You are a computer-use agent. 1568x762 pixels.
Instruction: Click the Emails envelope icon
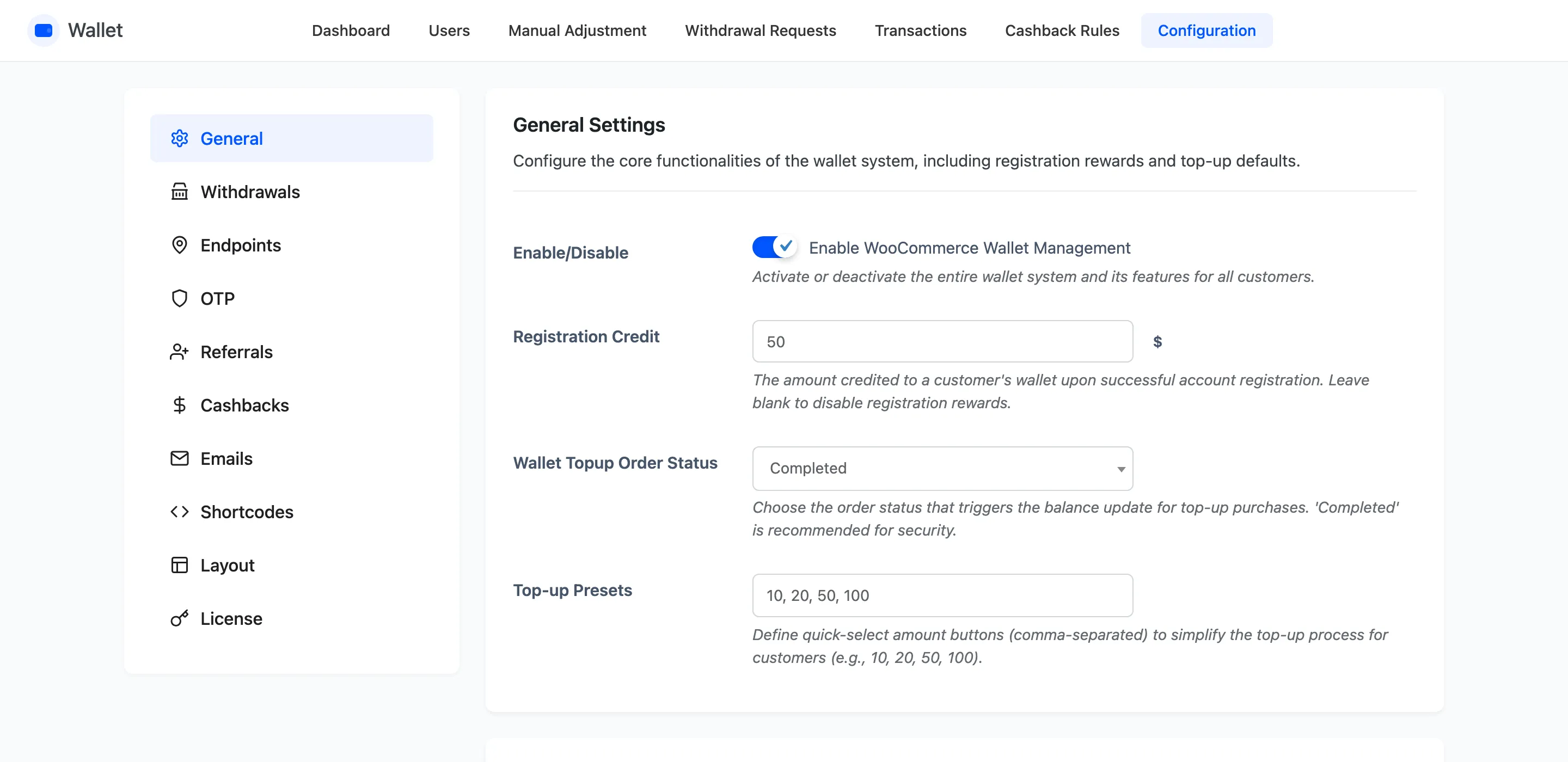click(x=179, y=458)
